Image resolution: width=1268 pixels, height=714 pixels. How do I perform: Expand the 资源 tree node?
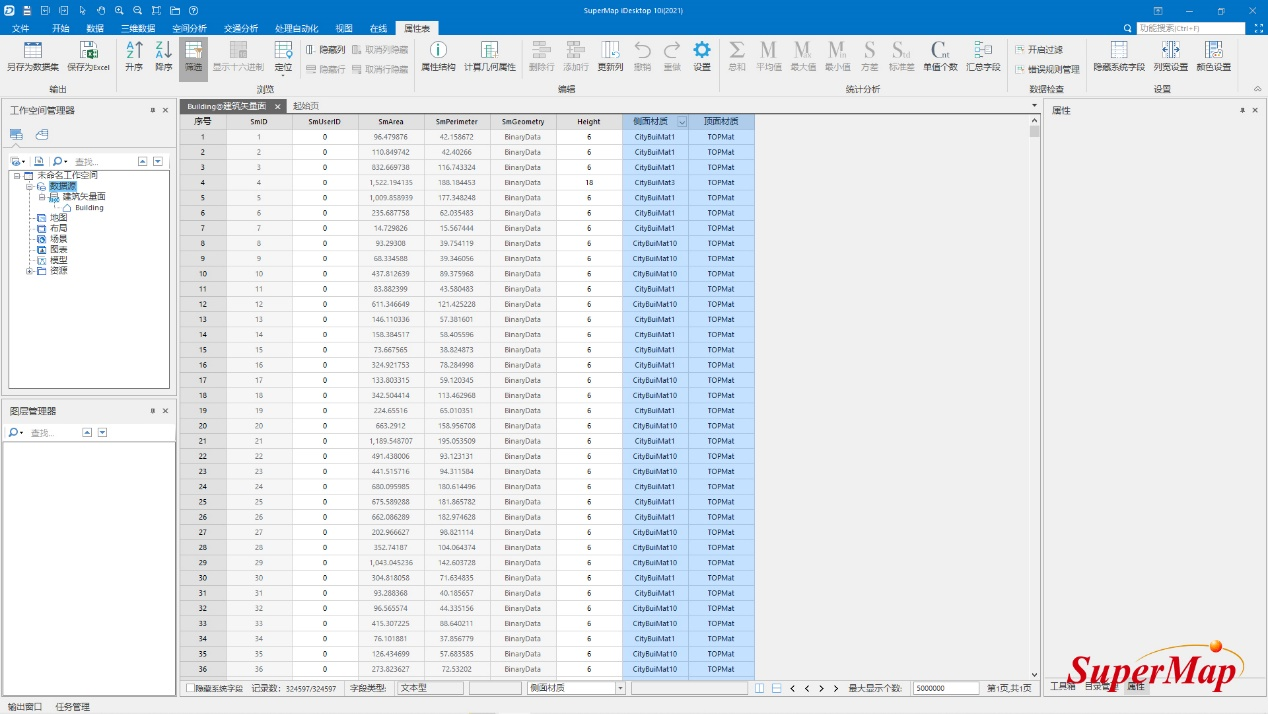click(30, 271)
